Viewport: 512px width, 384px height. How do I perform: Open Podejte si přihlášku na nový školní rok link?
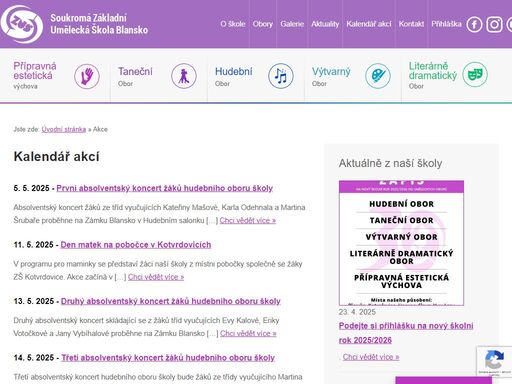406,333
